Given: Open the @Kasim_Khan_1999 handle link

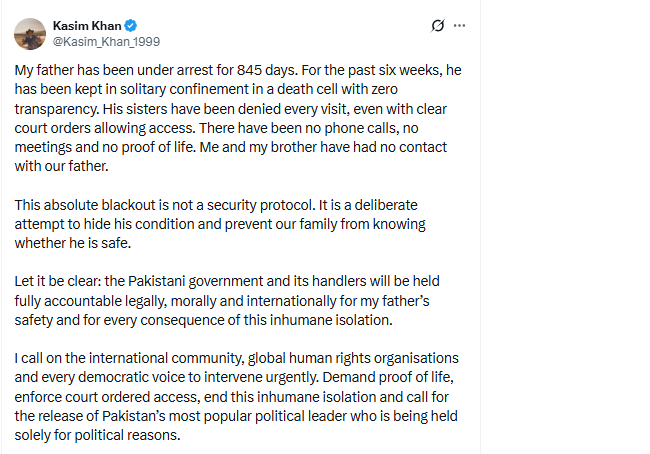Looking at the screenshot, I should tap(106, 41).
